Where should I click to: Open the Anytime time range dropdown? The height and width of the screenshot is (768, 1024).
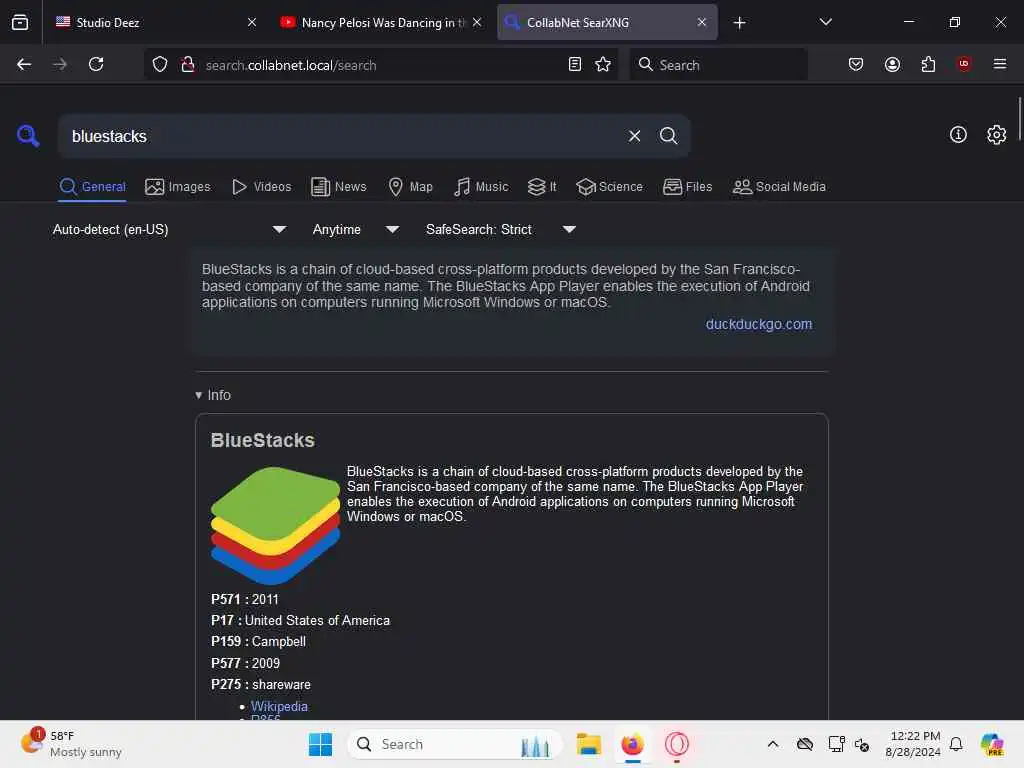click(355, 229)
